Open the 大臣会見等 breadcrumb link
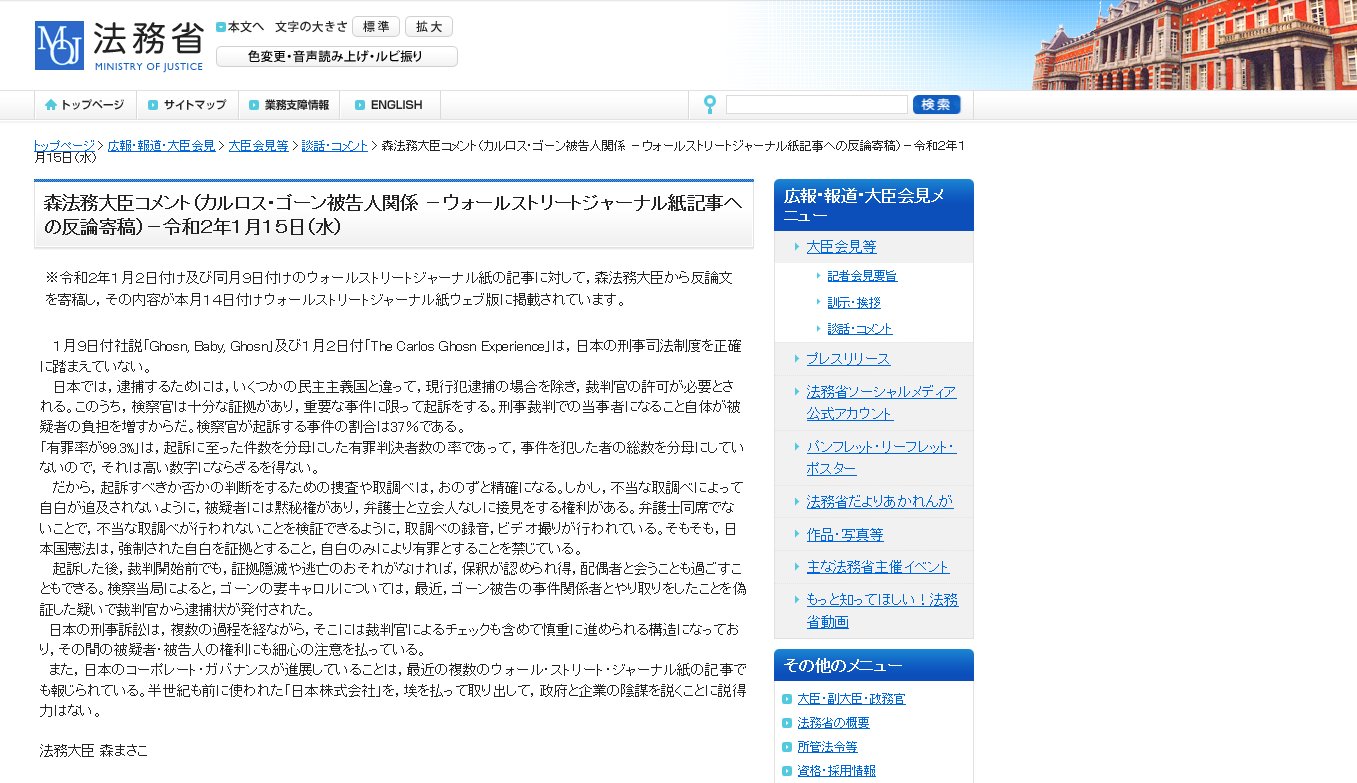 [x=258, y=145]
